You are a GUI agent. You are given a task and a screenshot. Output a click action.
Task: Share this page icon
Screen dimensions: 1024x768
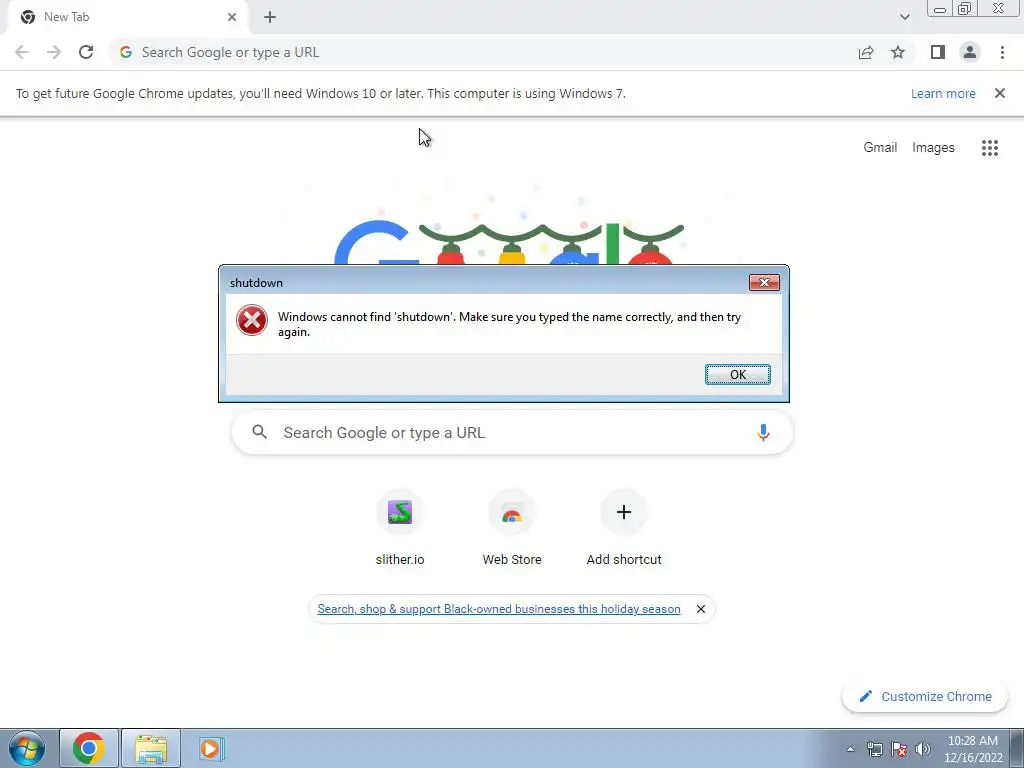(866, 52)
